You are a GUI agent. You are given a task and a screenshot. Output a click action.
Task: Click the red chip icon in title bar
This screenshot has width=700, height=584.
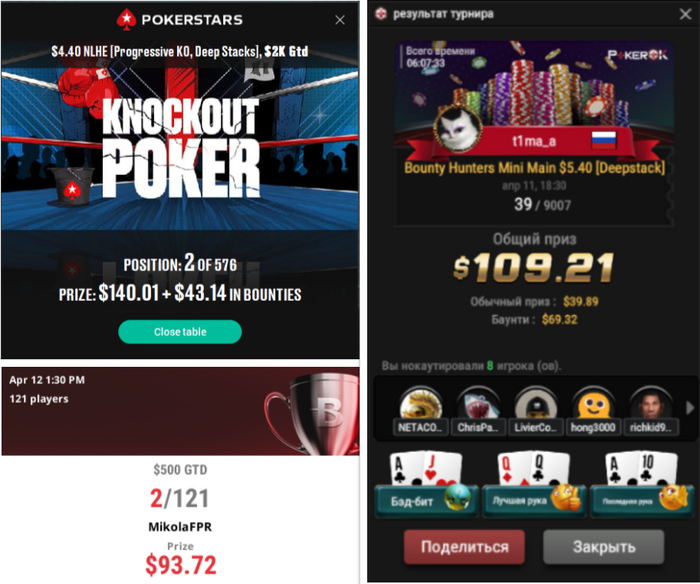pyautogui.click(x=381, y=14)
